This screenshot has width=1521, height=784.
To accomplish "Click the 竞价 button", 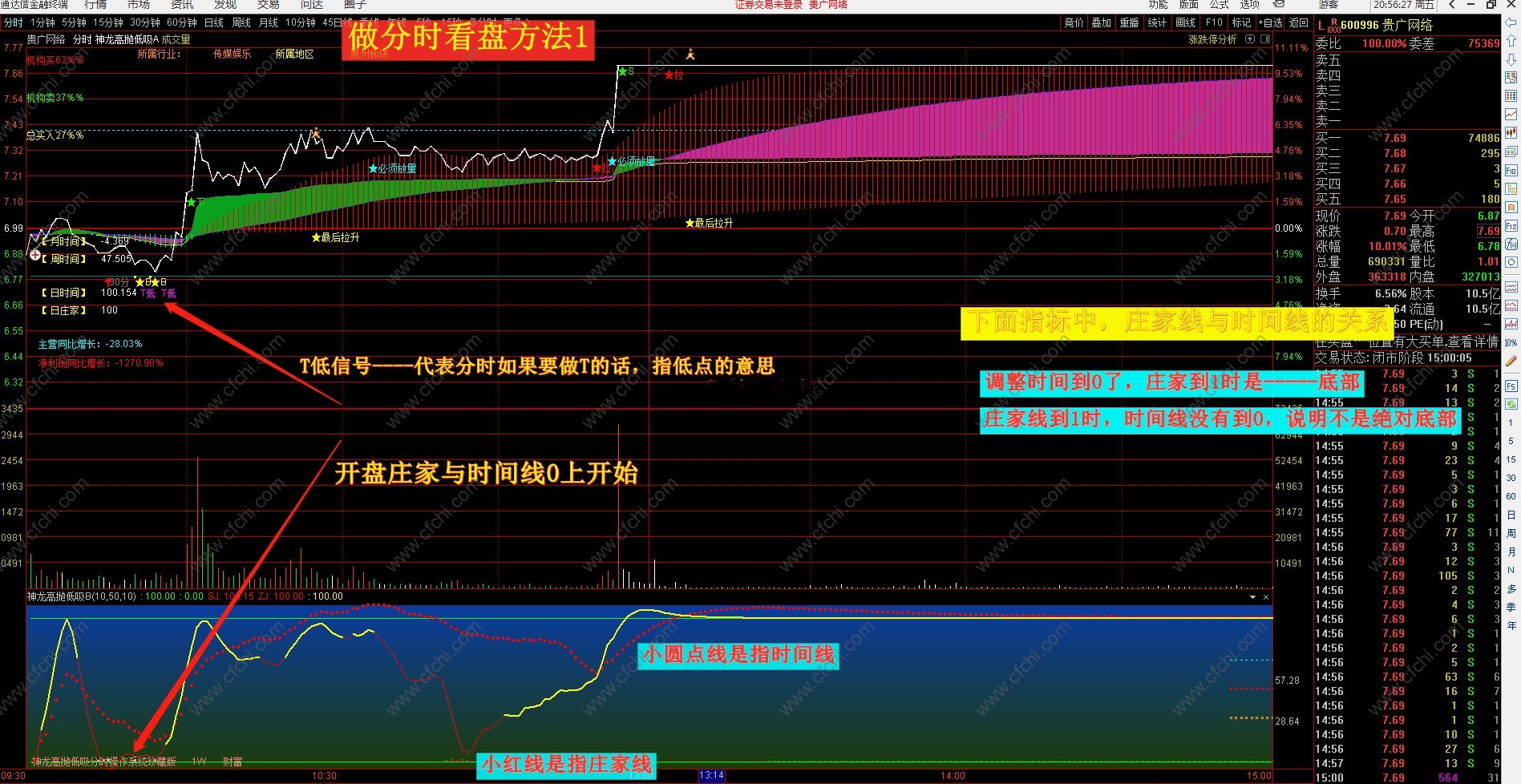I will (1074, 22).
